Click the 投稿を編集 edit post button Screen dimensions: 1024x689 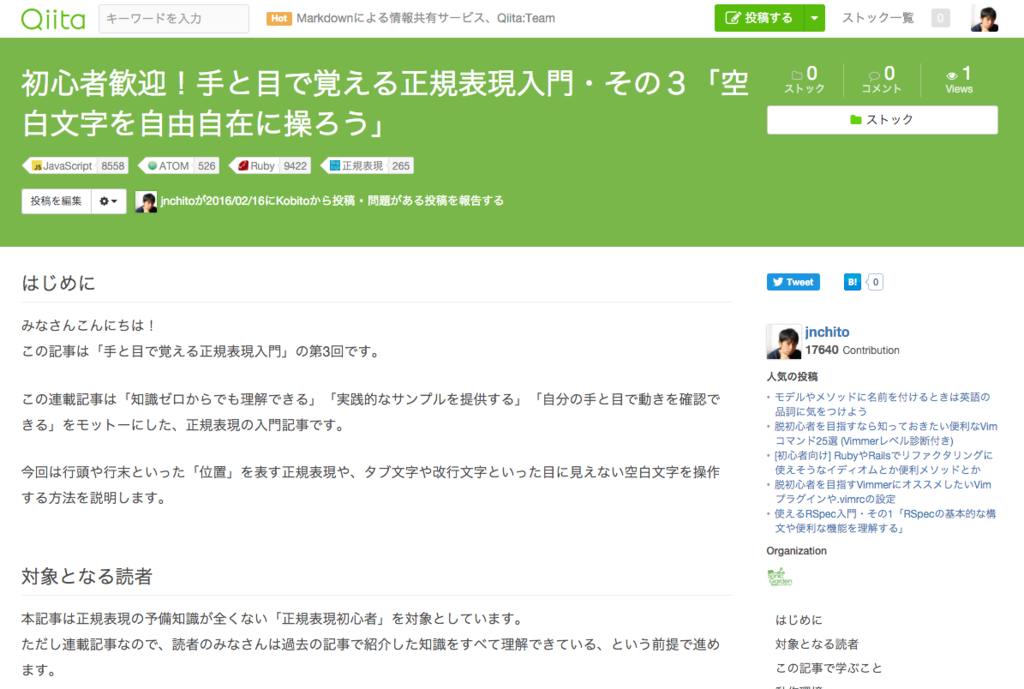pyautogui.click(x=56, y=201)
